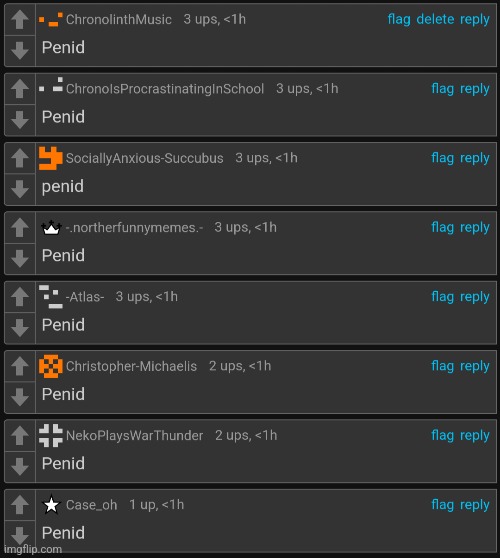Flag Christopher-Michaelis's comment
Viewport: 500px width, 558px height.
[x=442, y=366]
